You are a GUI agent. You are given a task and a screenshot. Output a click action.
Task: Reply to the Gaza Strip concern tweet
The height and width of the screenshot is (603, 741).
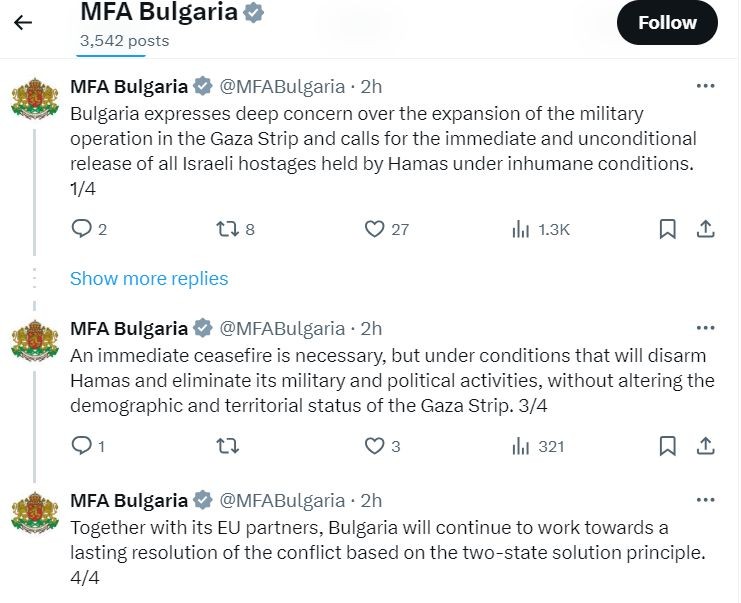pos(82,229)
